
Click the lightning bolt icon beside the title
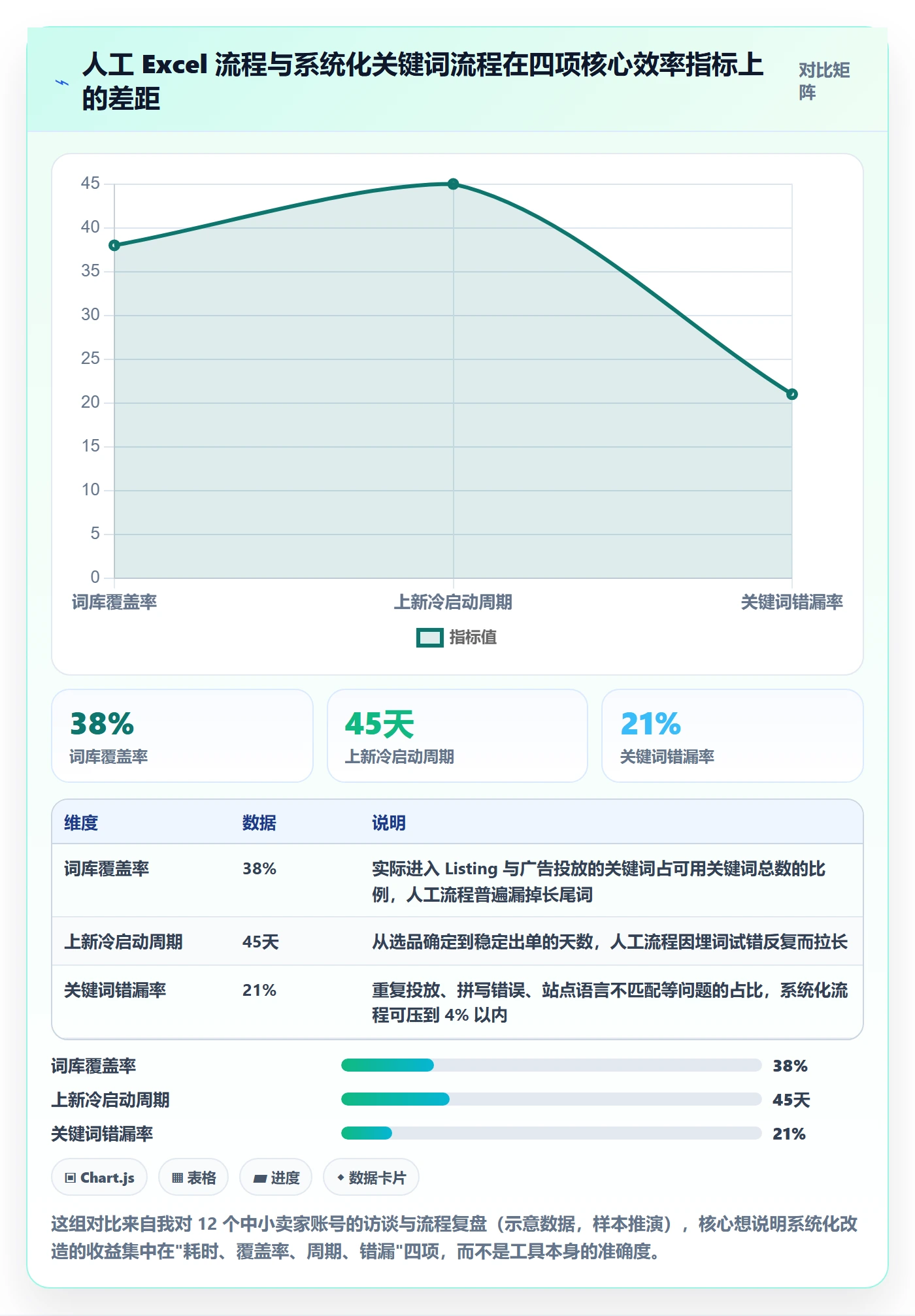tap(62, 83)
